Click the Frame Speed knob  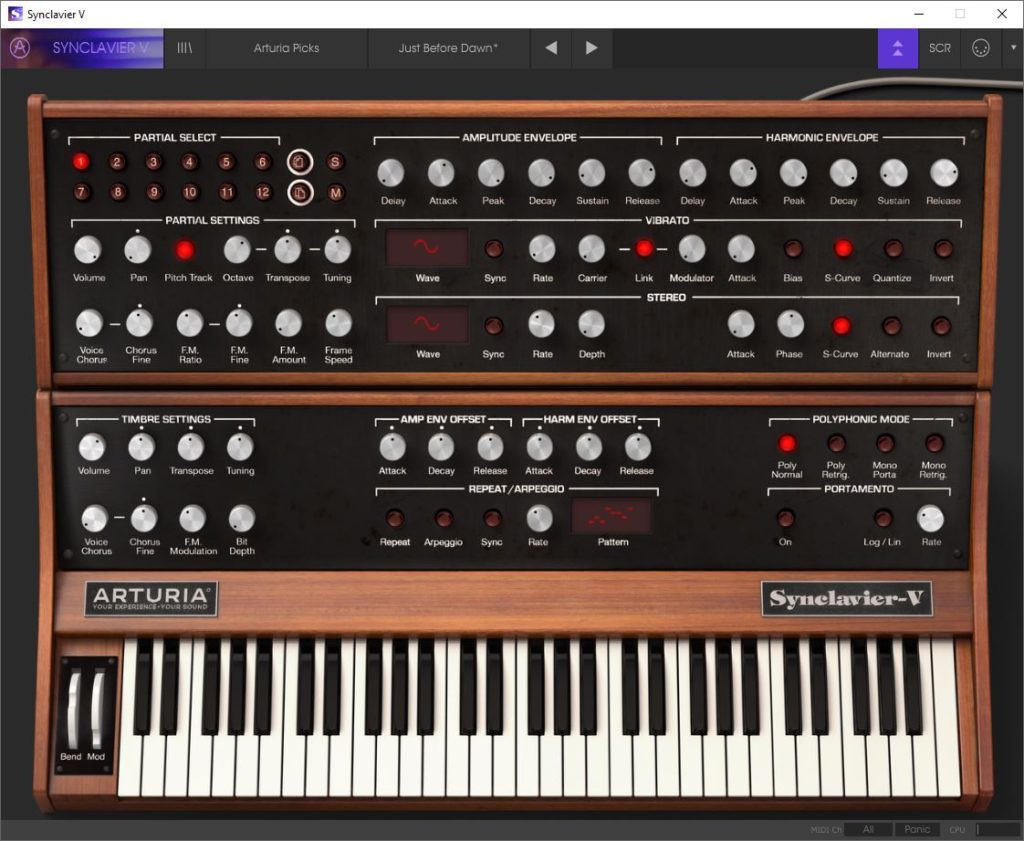click(x=338, y=323)
